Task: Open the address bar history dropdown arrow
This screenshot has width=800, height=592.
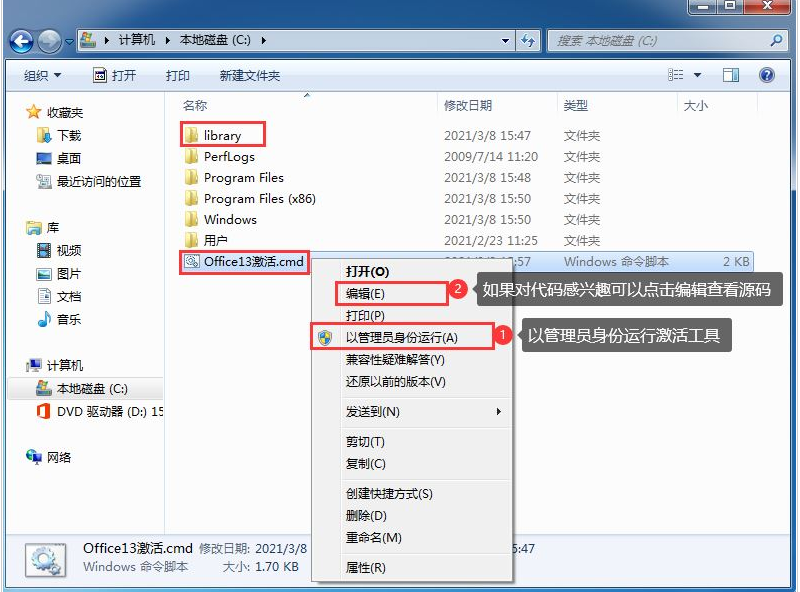Action: click(x=505, y=41)
